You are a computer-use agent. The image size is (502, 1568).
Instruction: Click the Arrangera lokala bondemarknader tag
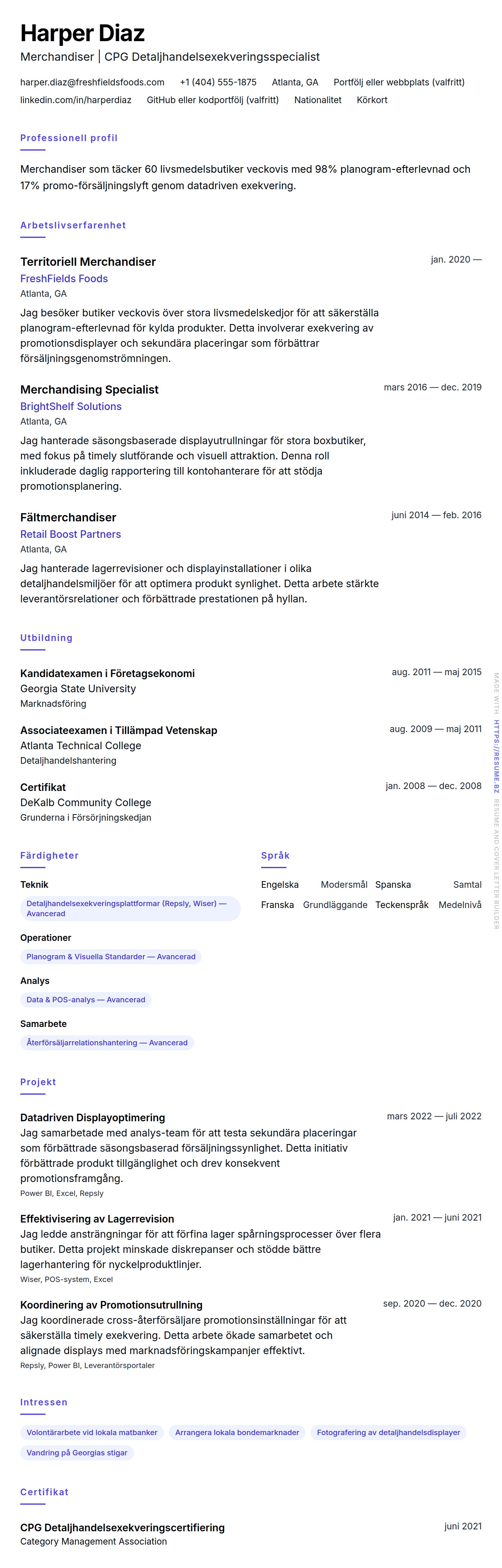[x=237, y=1432]
